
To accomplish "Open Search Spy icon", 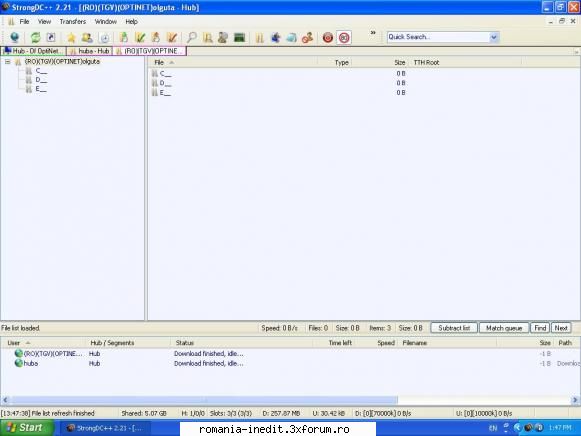I will tap(223, 37).
